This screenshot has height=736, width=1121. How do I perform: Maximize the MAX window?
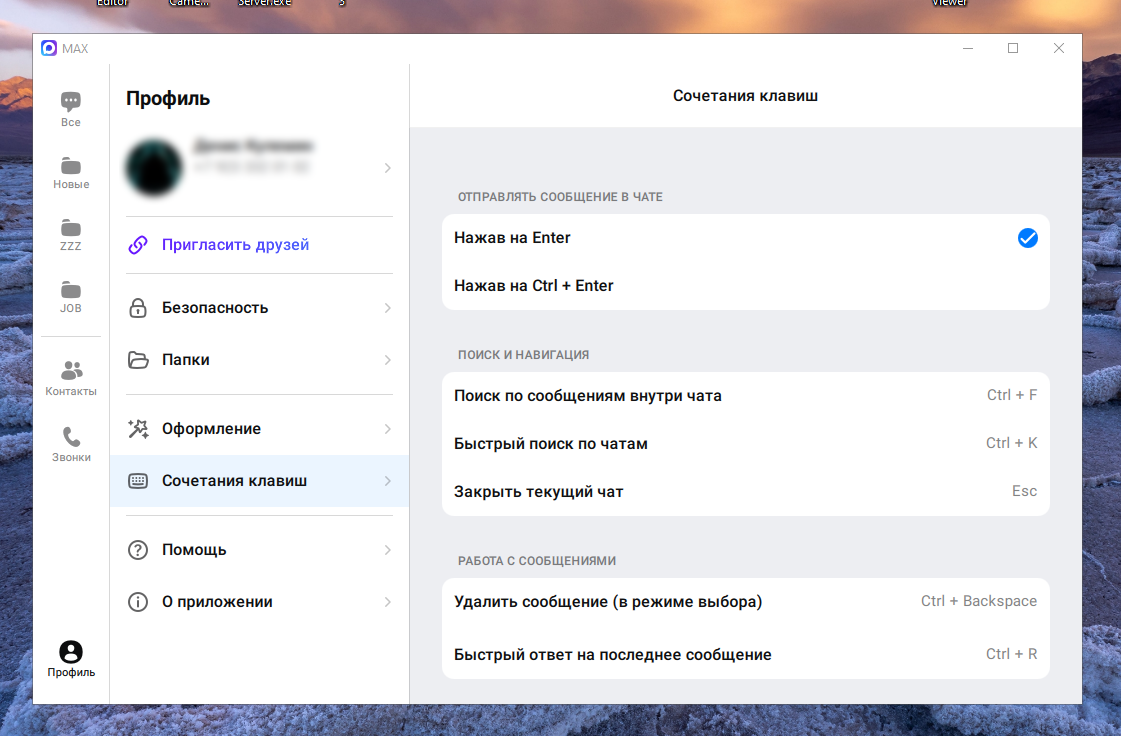(x=1013, y=48)
